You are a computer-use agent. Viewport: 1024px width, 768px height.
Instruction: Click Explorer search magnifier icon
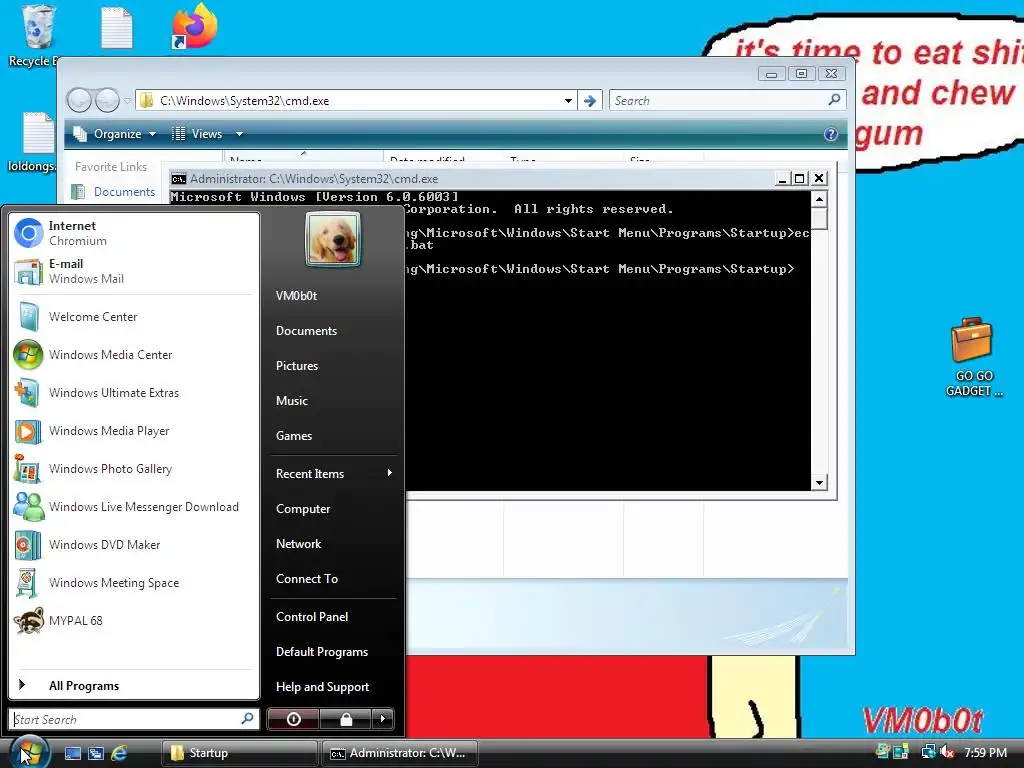(x=834, y=100)
